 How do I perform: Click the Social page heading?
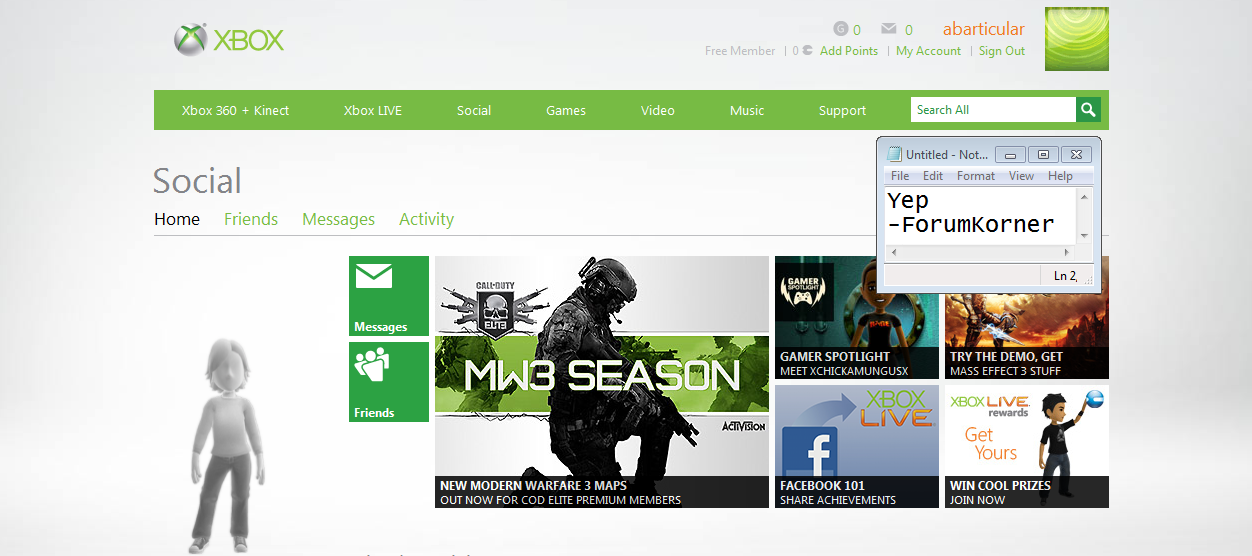pyautogui.click(x=197, y=181)
